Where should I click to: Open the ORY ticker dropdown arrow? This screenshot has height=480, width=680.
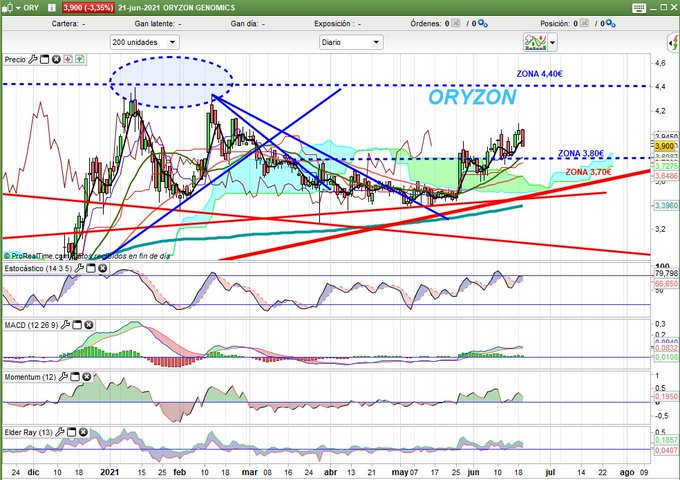18,8
